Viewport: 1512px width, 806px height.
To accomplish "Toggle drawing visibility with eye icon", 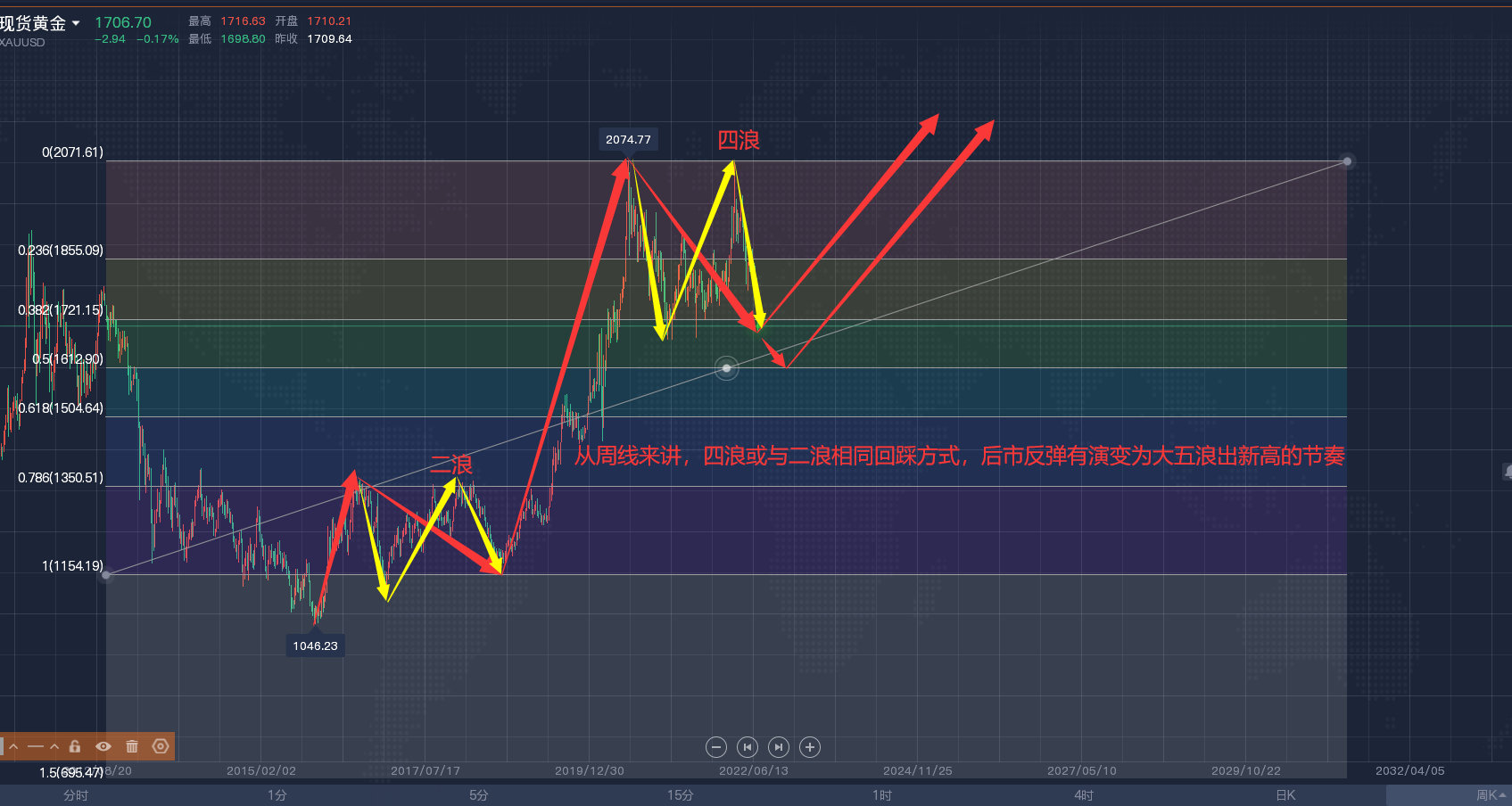I will click(103, 746).
